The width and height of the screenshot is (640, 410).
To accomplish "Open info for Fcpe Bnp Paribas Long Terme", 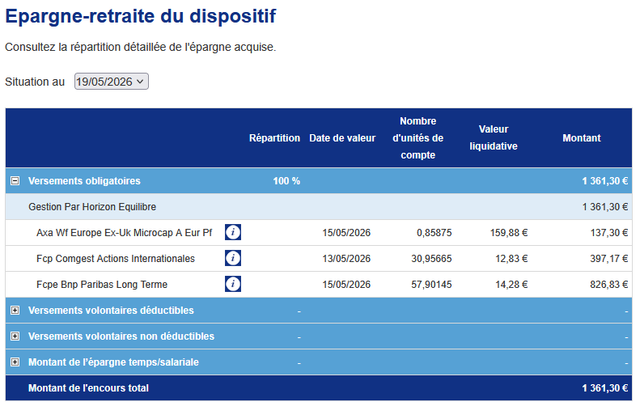I will coord(233,284).
